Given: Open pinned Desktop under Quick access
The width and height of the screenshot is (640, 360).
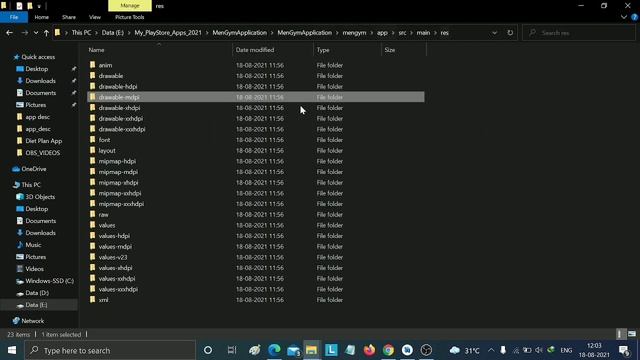Looking at the screenshot, I should (x=36, y=69).
